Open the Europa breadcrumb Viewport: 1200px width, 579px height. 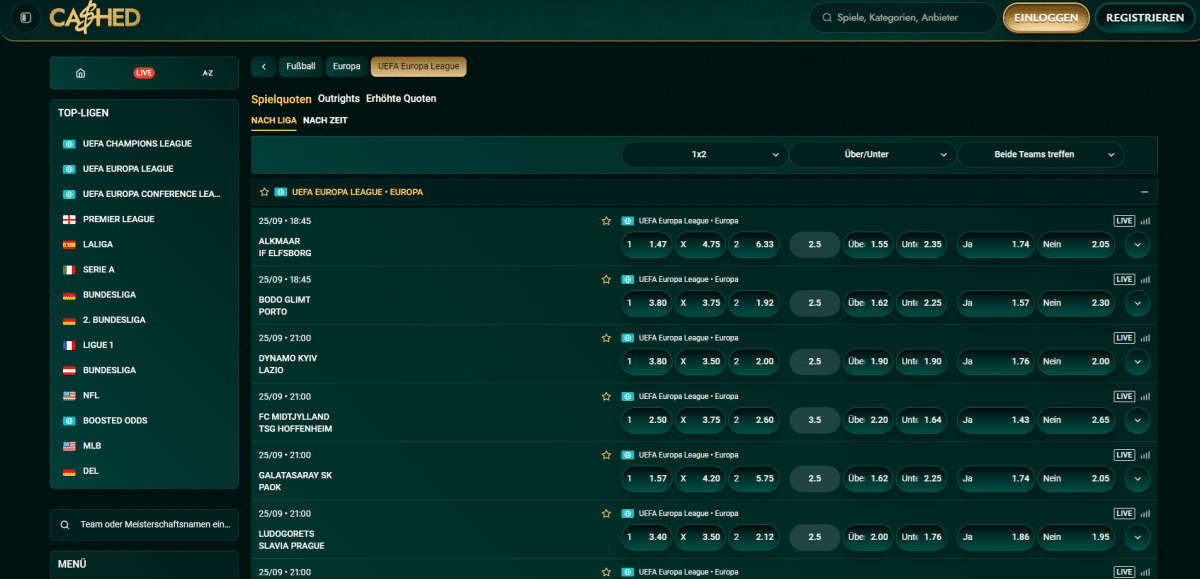(x=347, y=67)
